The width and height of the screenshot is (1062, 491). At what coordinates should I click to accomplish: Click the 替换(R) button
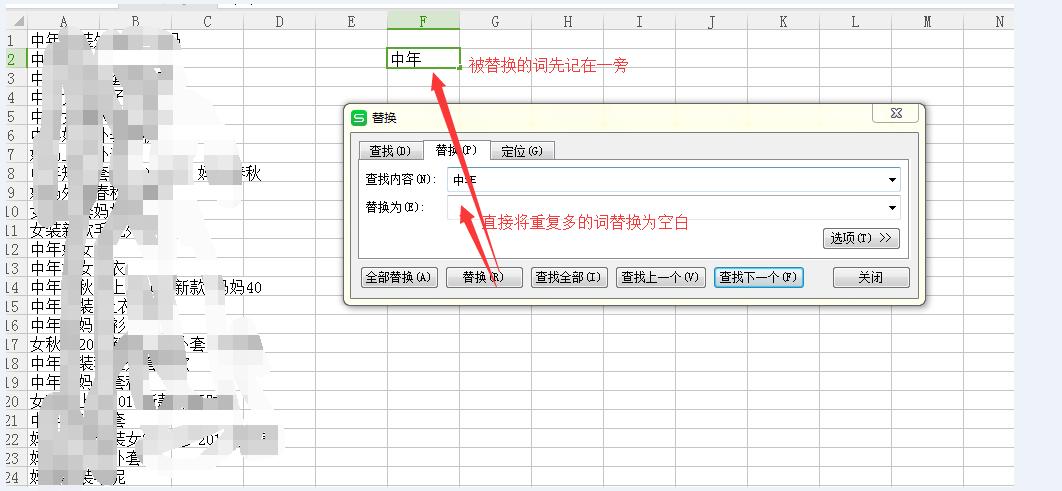[x=484, y=278]
